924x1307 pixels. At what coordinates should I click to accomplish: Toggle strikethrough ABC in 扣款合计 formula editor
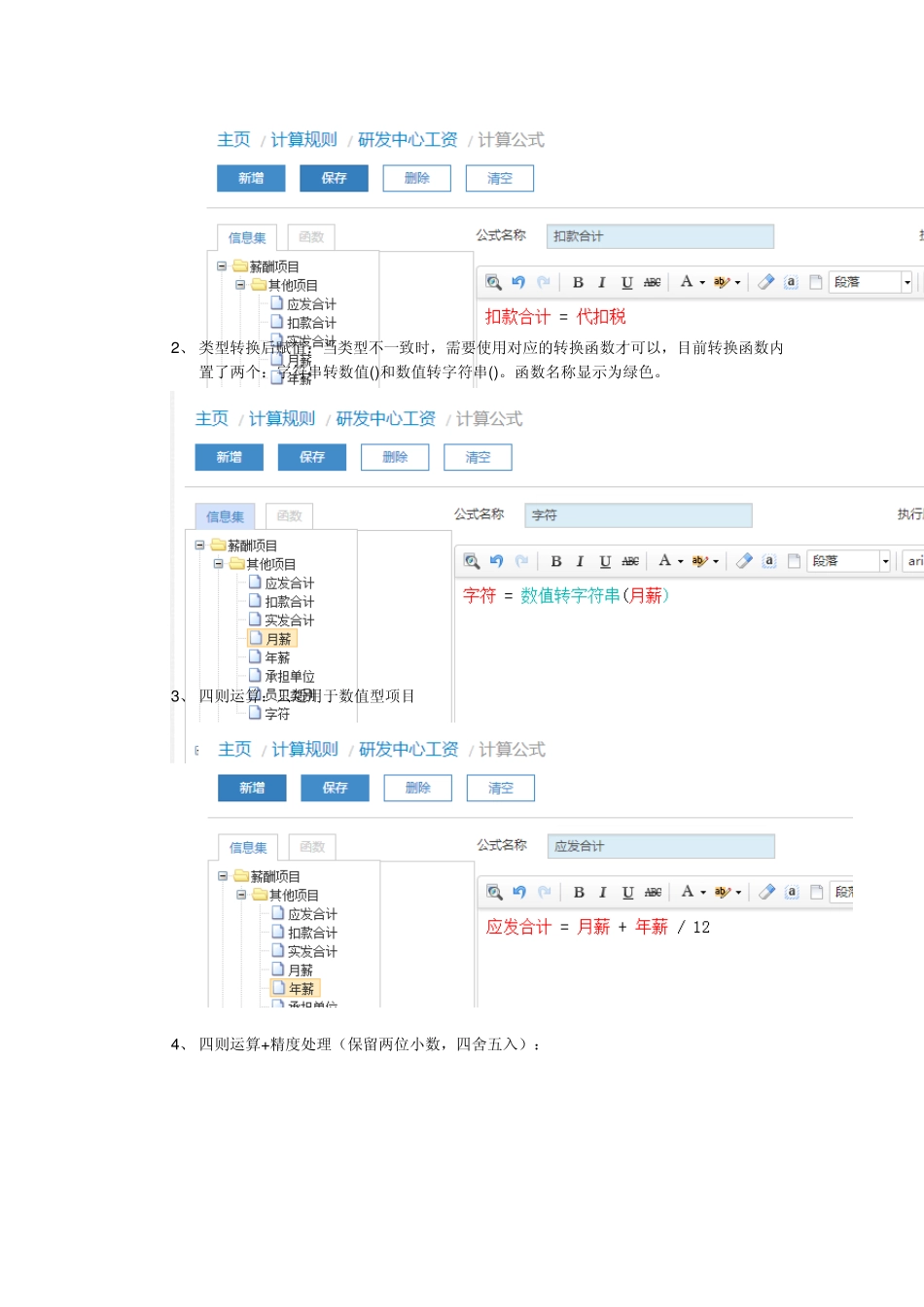point(653,282)
